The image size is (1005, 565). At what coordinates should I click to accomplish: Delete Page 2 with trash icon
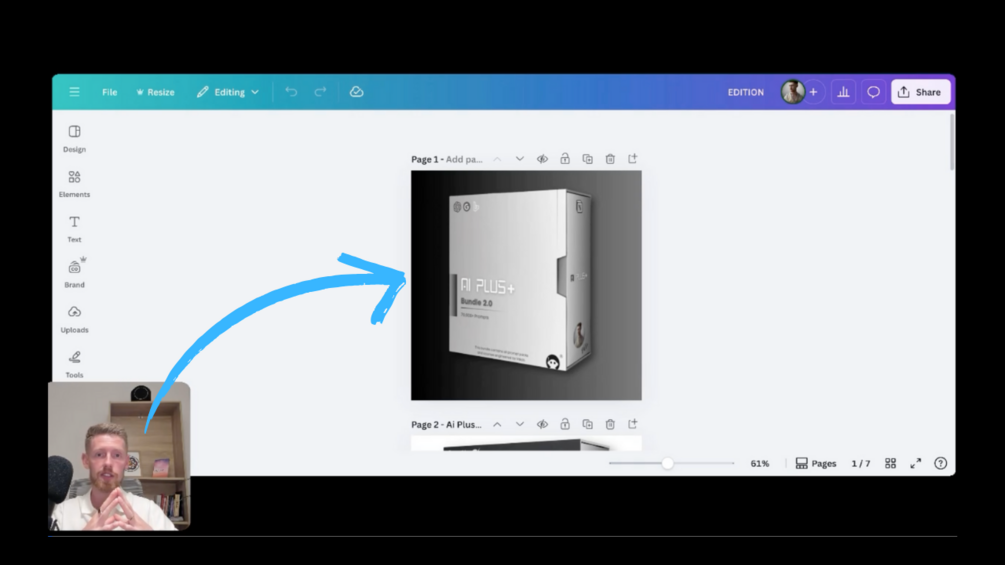tap(610, 424)
